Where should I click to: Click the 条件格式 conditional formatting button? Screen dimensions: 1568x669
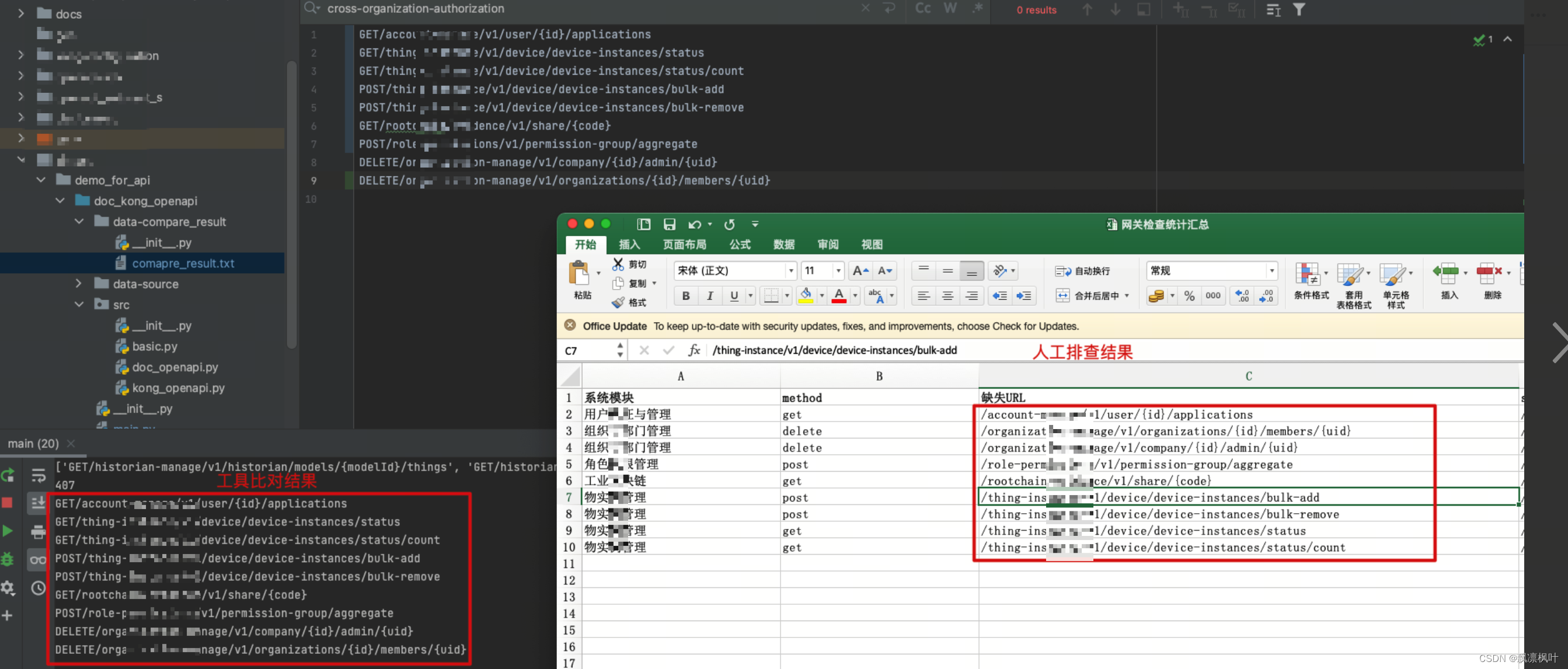[x=1311, y=283]
